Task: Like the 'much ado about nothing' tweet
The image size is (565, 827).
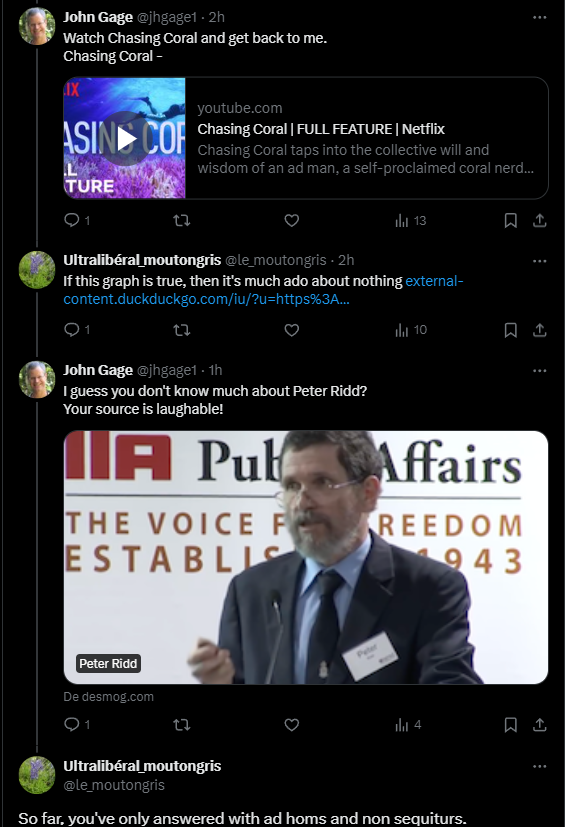Action: 292,330
